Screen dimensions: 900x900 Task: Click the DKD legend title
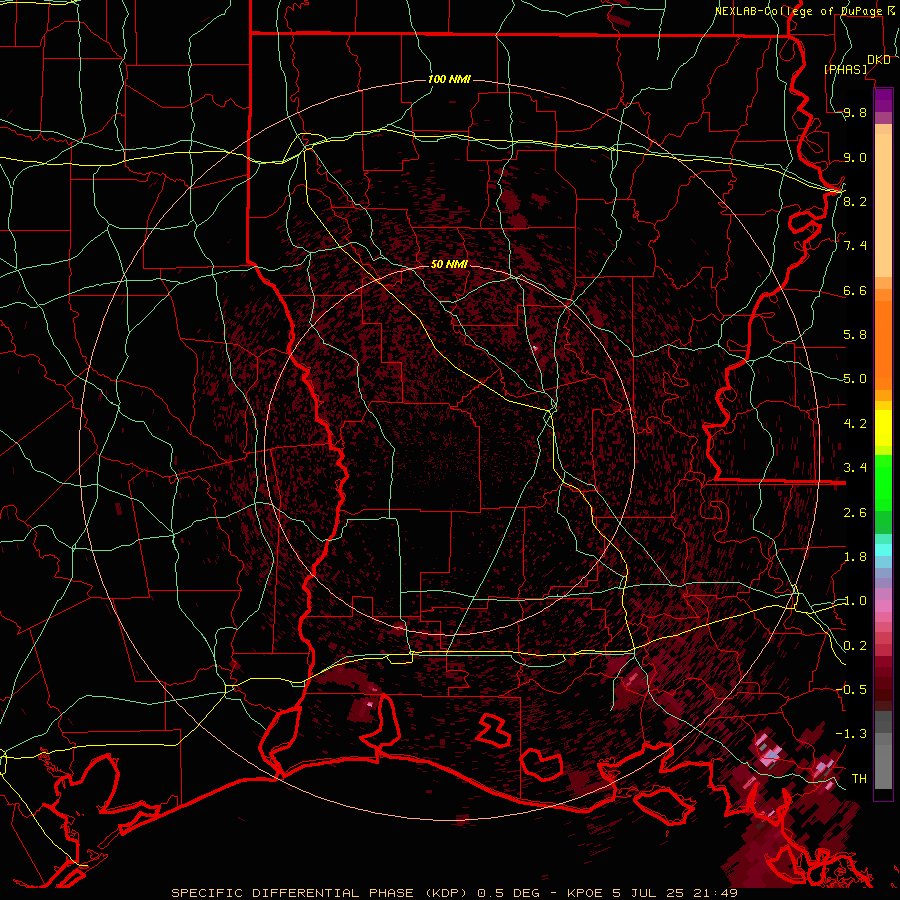(x=879, y=60)
